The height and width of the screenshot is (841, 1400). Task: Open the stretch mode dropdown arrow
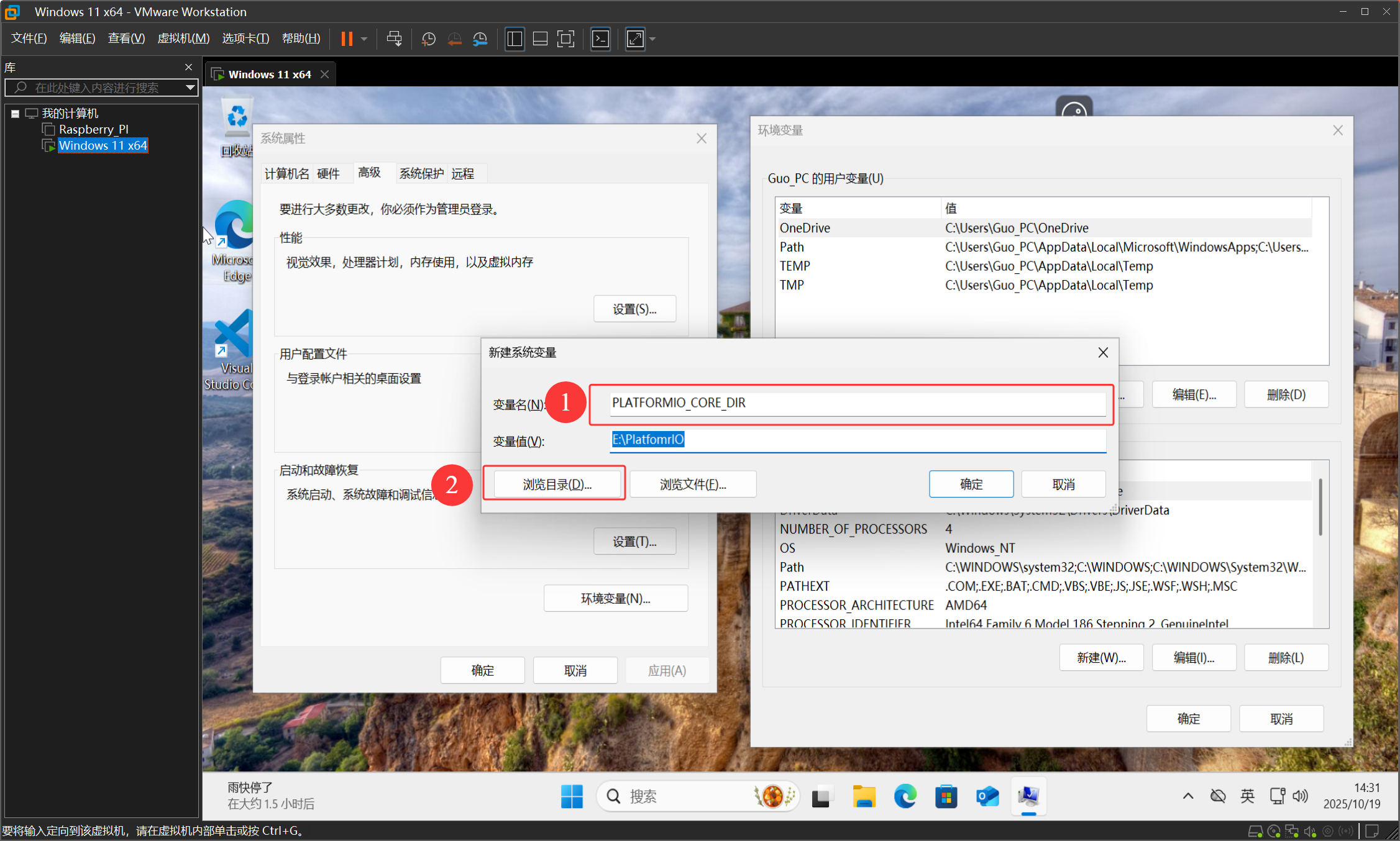tap(652, 39)
